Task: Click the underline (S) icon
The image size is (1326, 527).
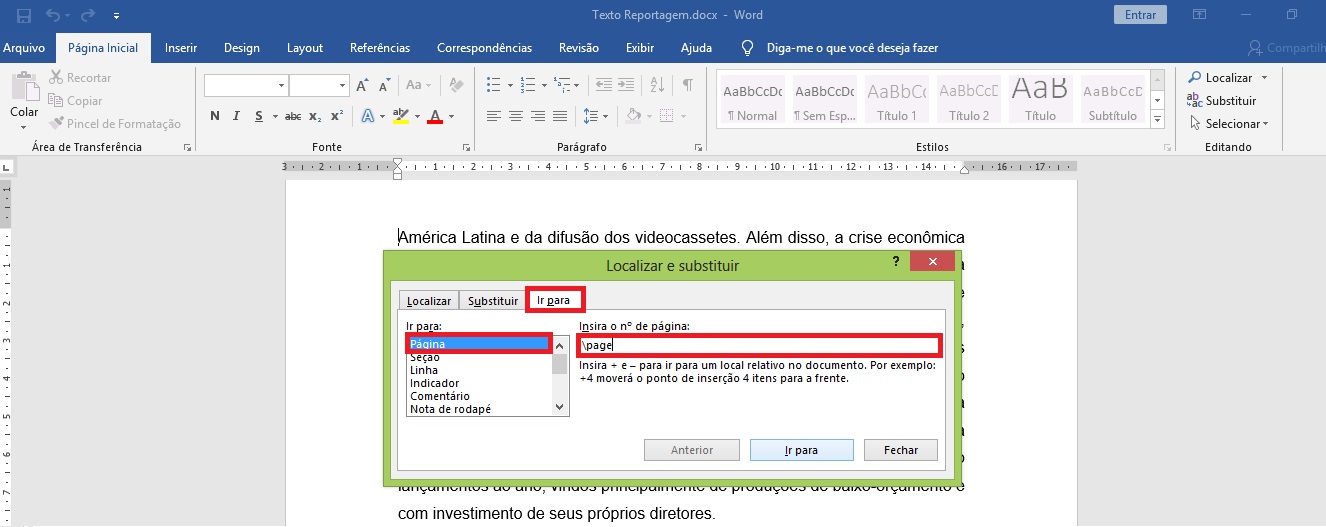Action: pyautogui.click(x=259, y=116)
